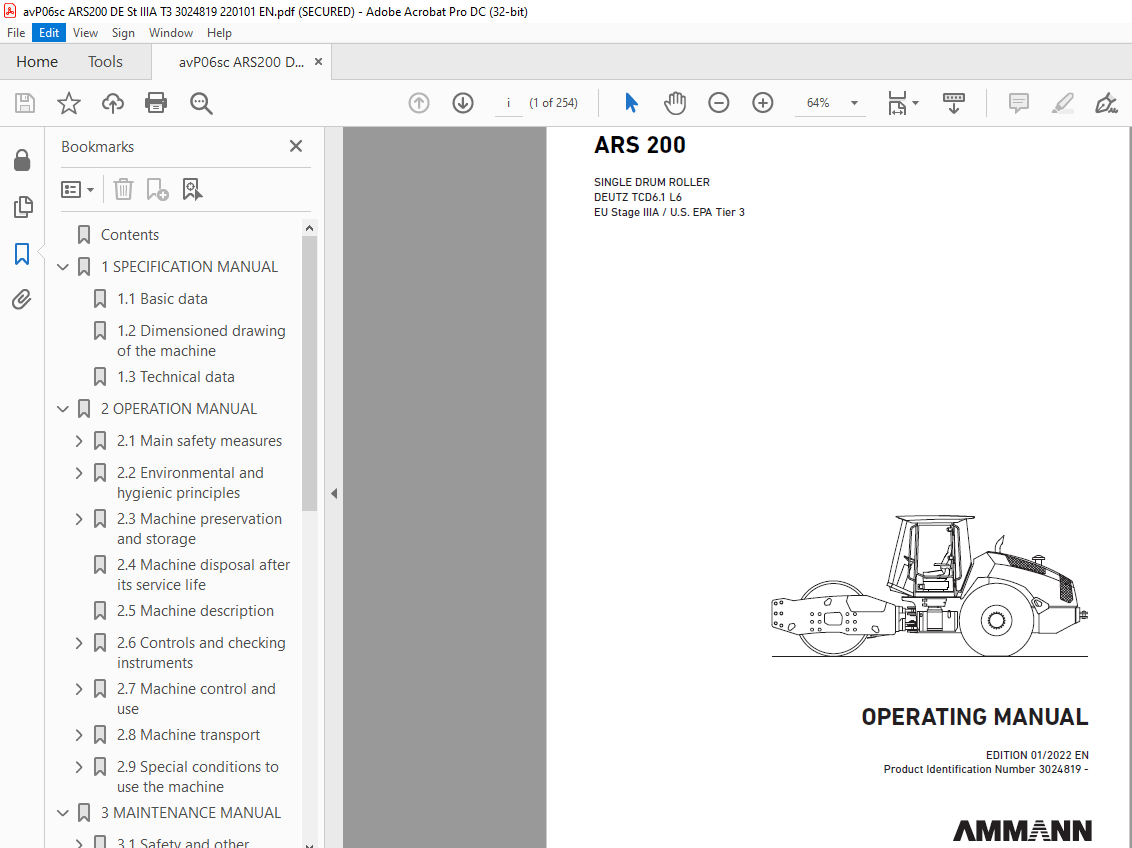Screen dimensions: 1132x848
Task: Go to next page arrow icon
Action: coord(463,103)
